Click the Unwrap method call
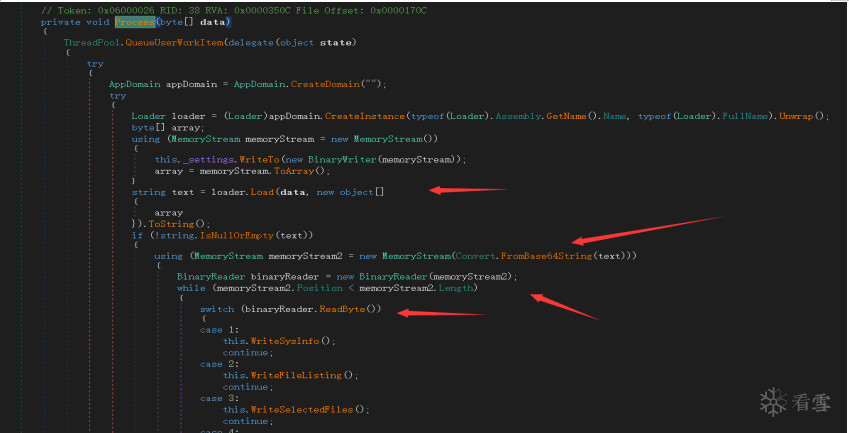Screen dimensions: 849x433 click(797, 116)
